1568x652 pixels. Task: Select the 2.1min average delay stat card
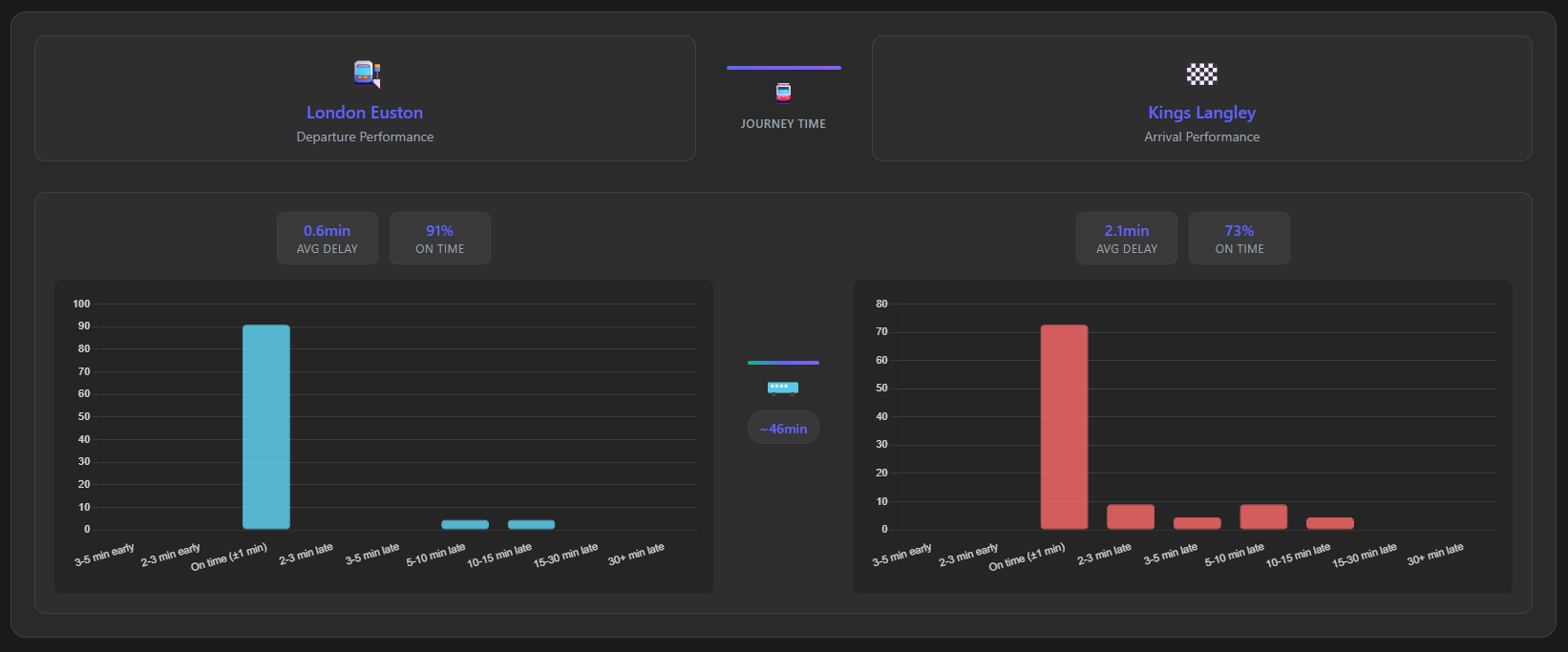click(1126, 239)
